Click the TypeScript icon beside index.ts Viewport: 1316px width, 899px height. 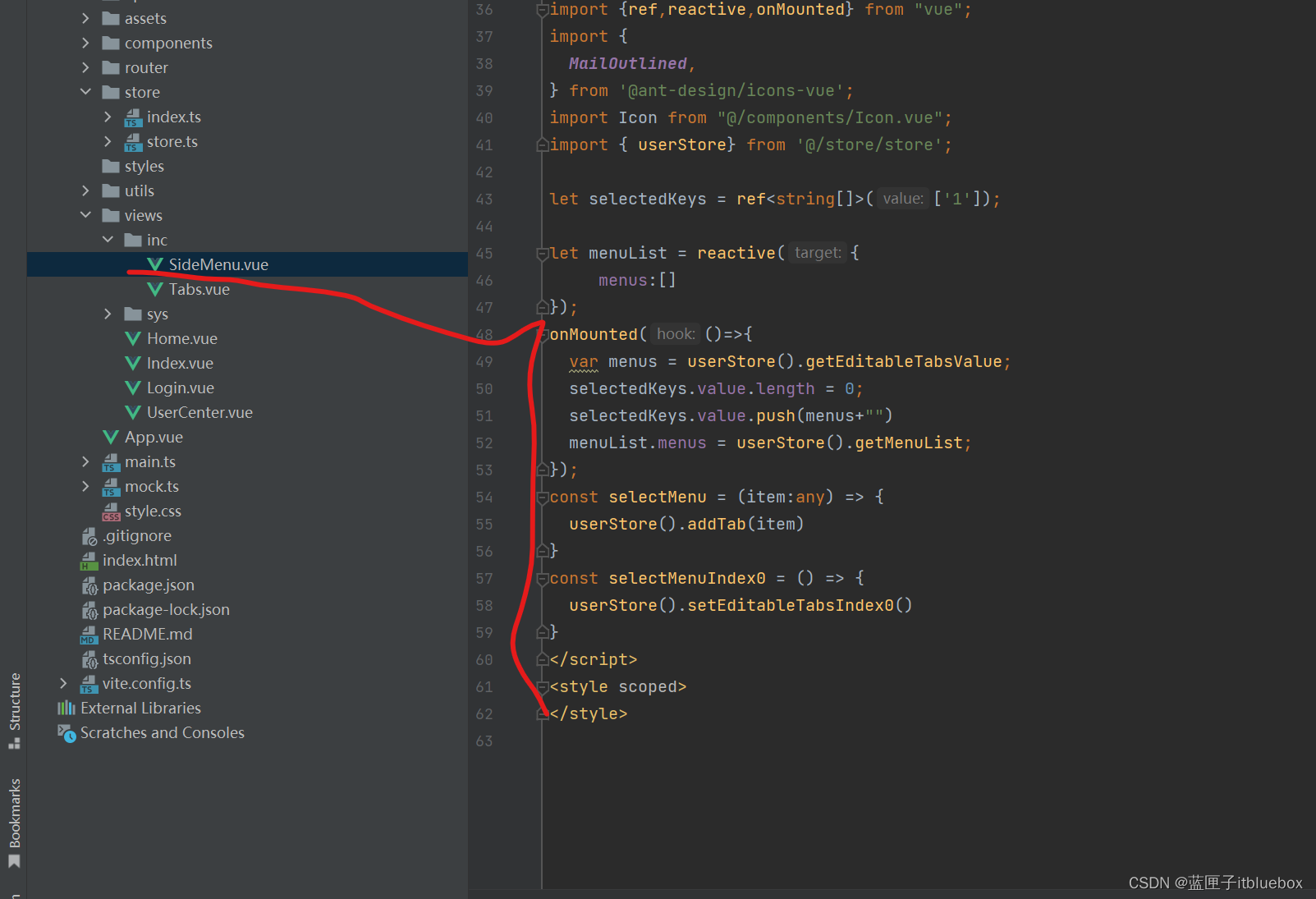tap(133, 117)
